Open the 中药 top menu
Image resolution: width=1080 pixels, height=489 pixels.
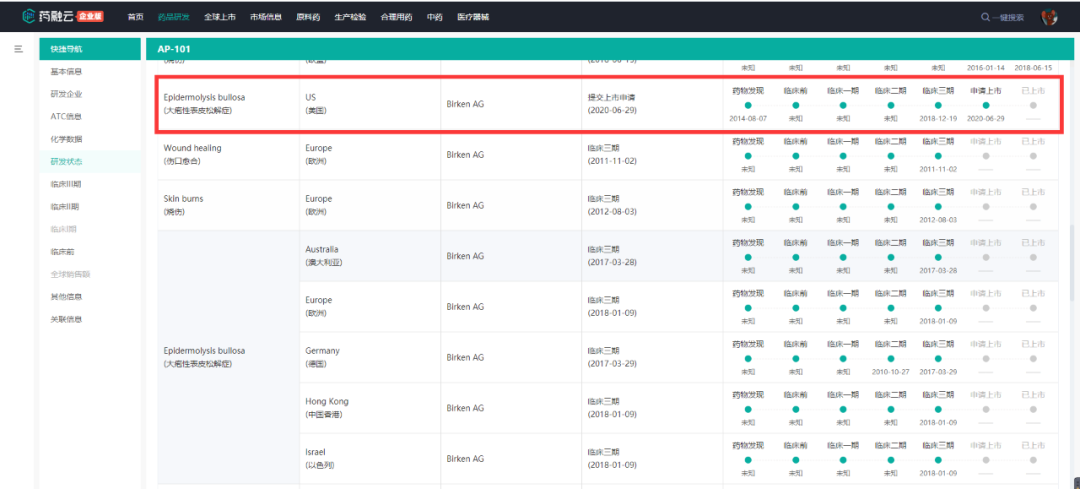[x=434, y=17]
